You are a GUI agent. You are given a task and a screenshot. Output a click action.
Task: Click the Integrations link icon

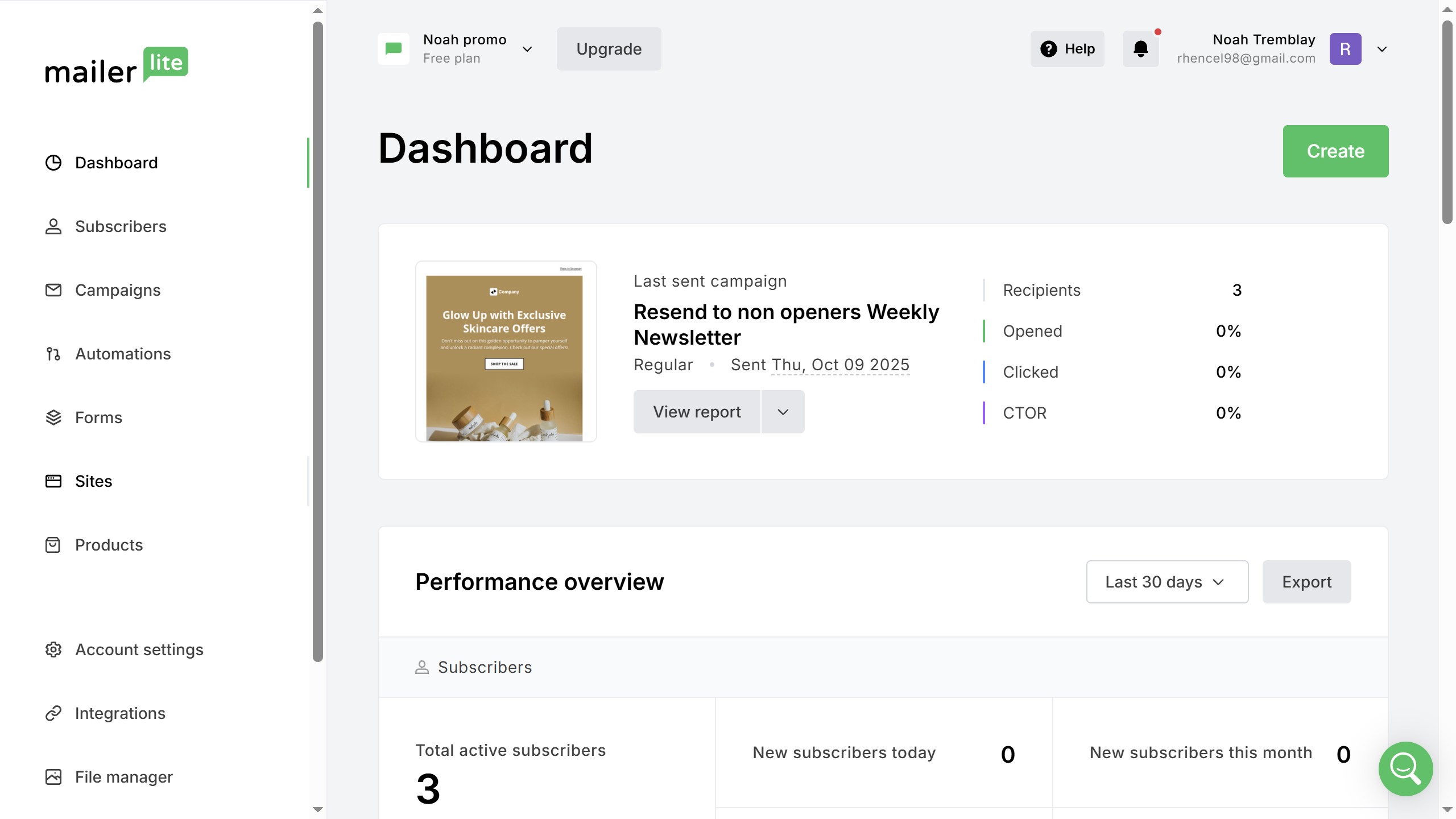point(53,713)
